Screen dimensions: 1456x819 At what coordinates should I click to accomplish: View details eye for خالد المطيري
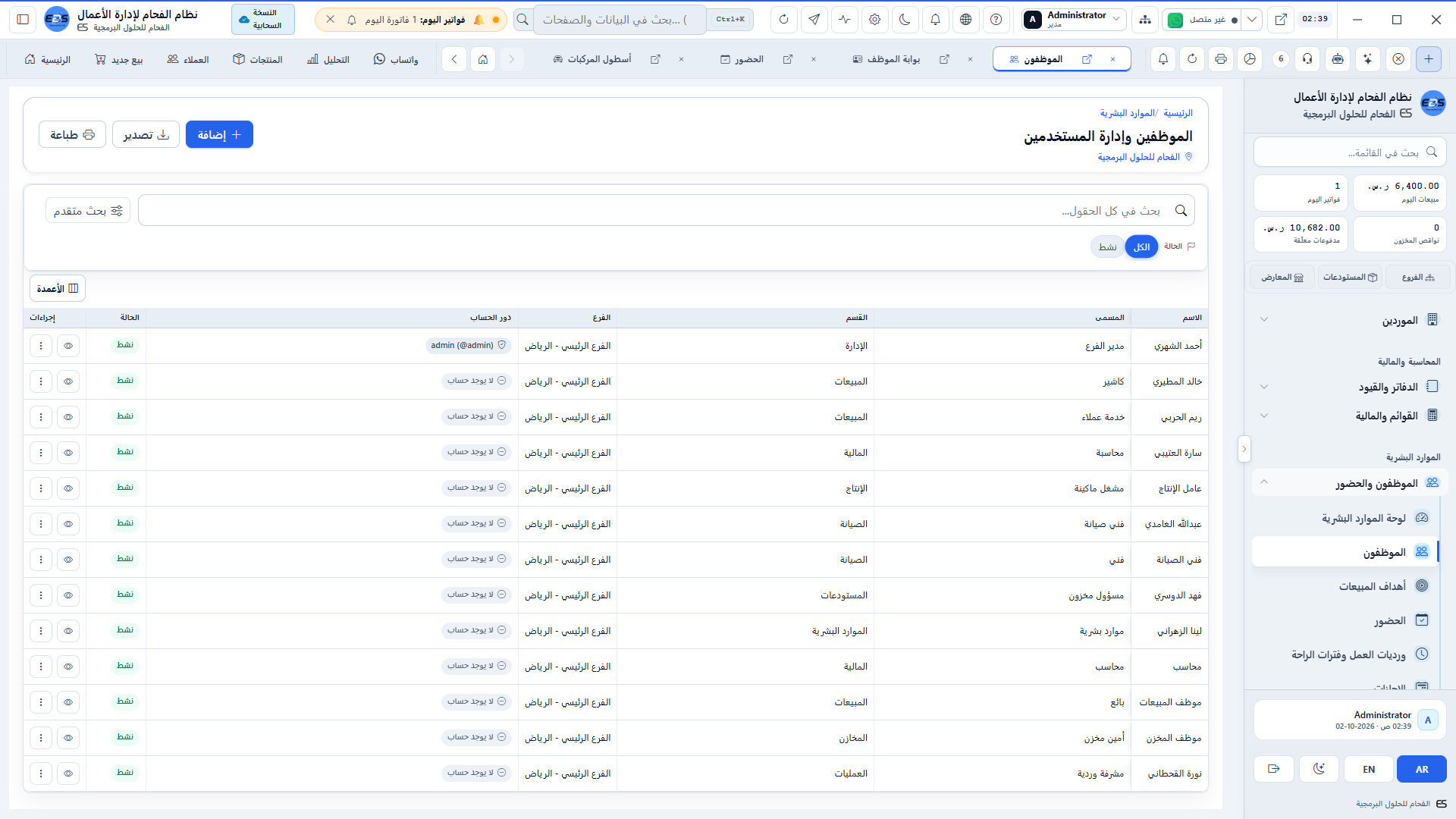[68, 381]
